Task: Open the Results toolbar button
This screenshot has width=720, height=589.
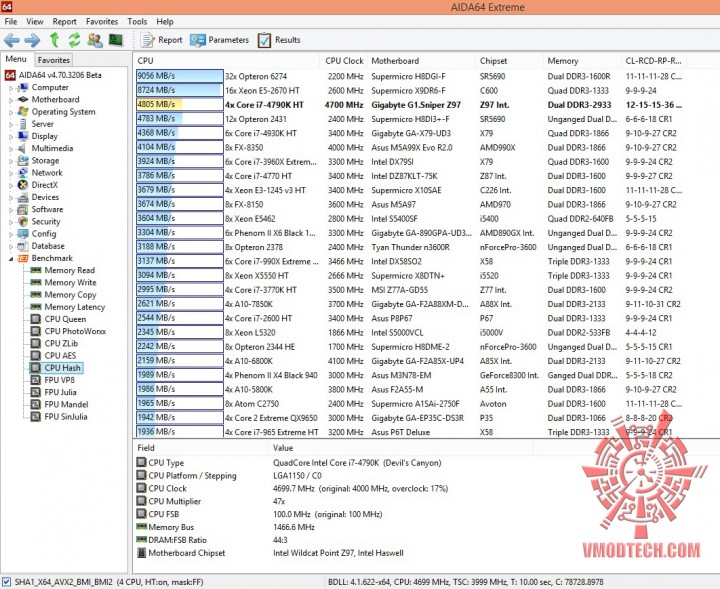Action: pyautogui.click(x=279, y=40)
